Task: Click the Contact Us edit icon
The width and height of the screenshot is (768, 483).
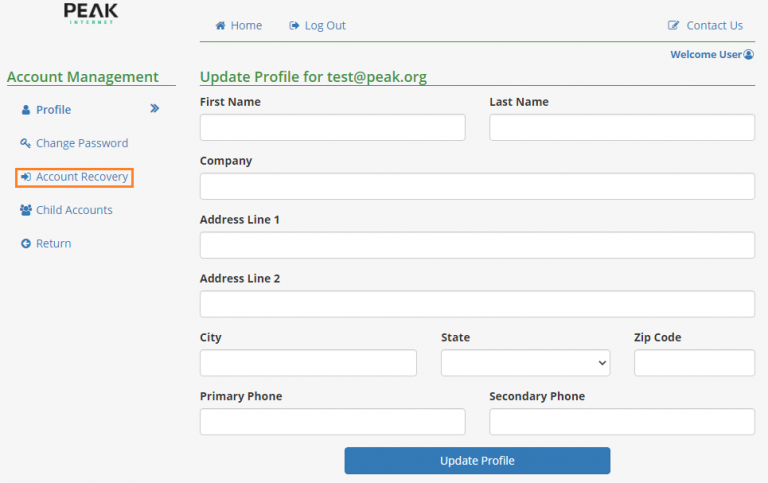Action: (x=674, y=26)
